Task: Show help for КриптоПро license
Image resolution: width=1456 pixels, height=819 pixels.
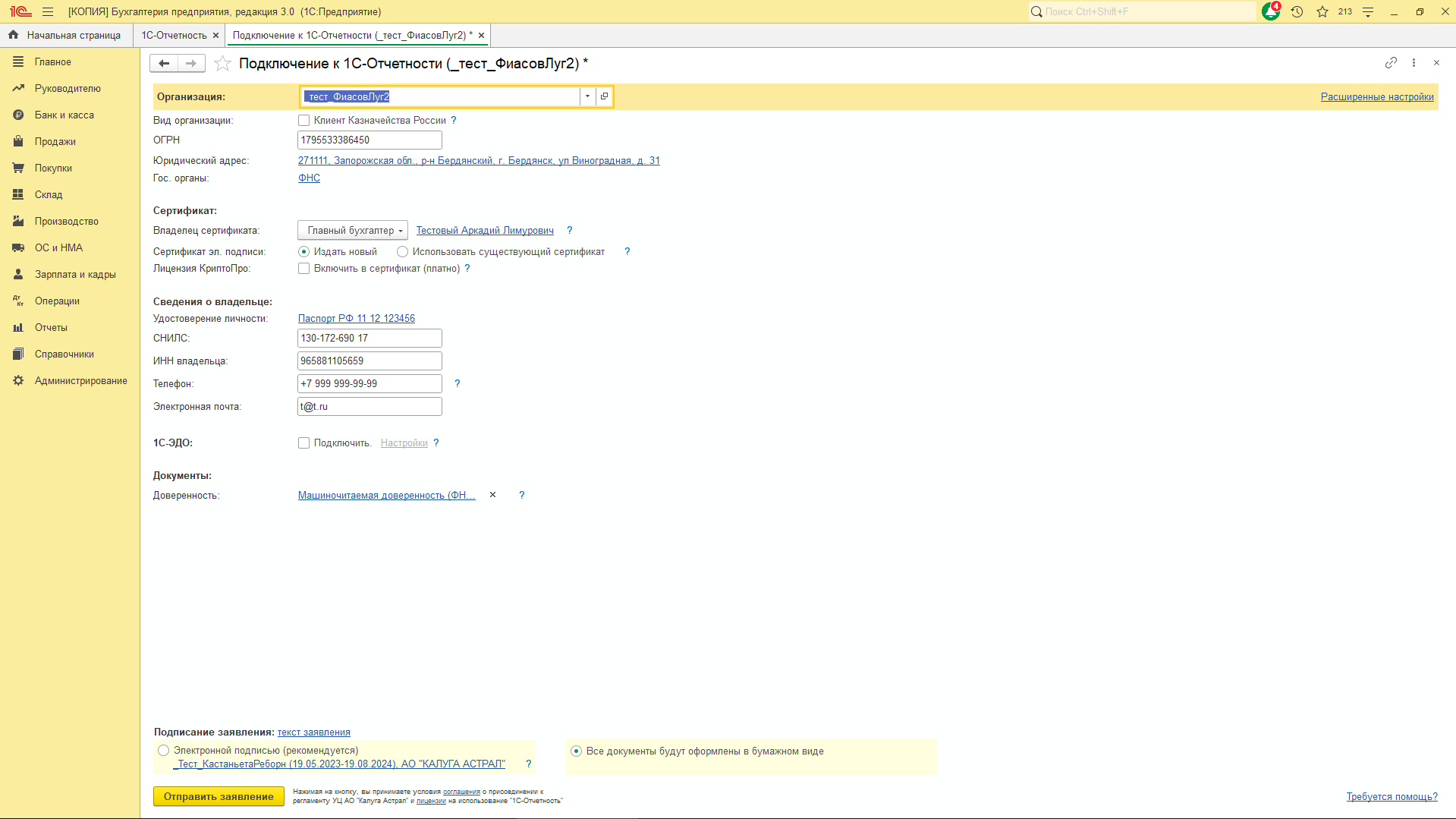Action: click(x=467, y=268)
